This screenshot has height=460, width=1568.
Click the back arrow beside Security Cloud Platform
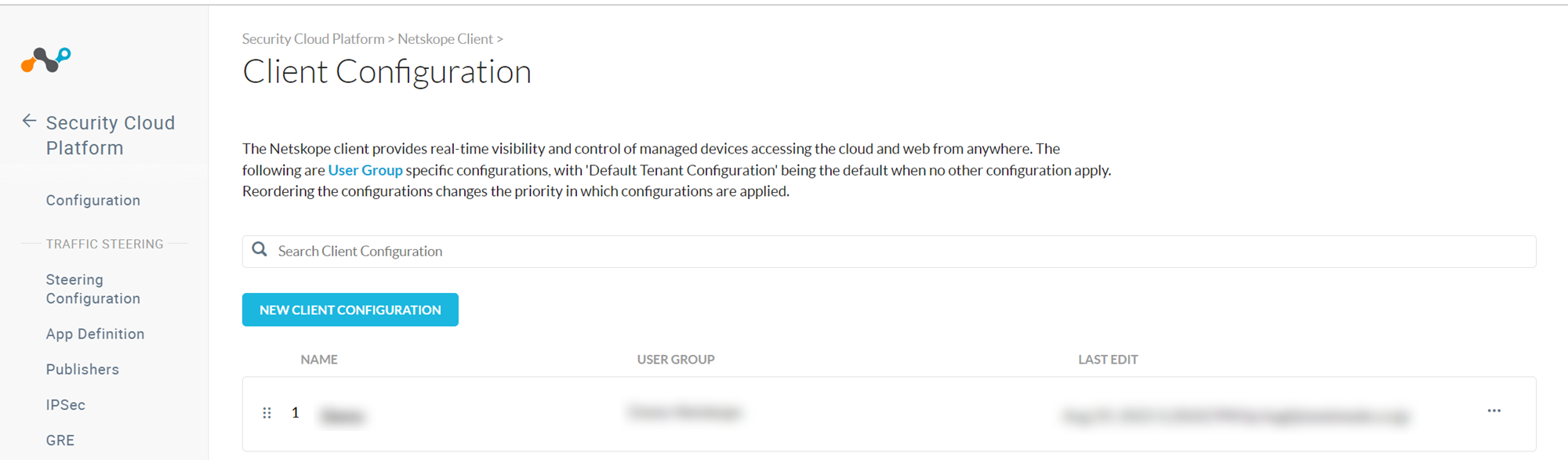[x=29, y=121]
